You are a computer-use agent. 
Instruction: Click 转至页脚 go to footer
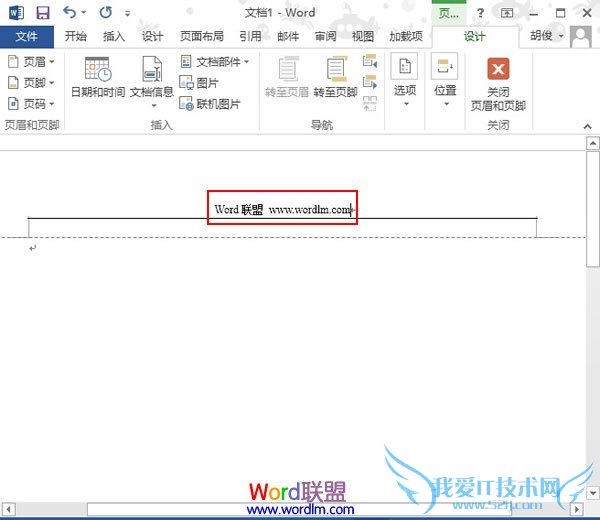coord(336,77)
